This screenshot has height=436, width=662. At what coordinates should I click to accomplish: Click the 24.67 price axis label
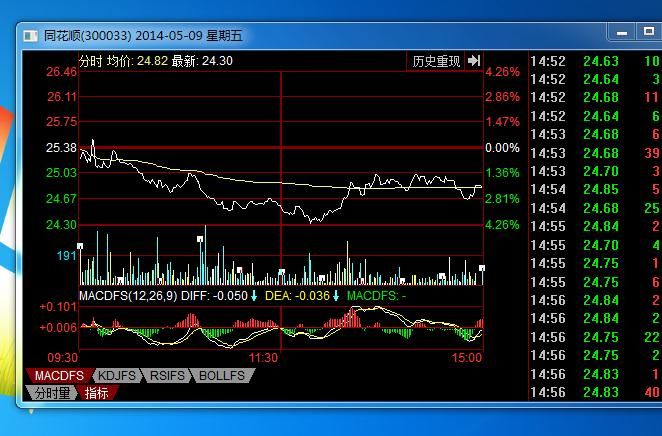[62, 198]
